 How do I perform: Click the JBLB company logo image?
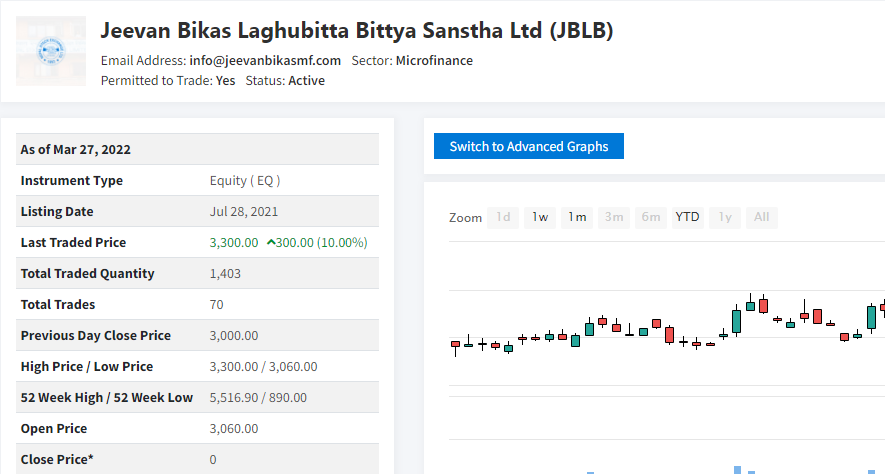point(51,51)
